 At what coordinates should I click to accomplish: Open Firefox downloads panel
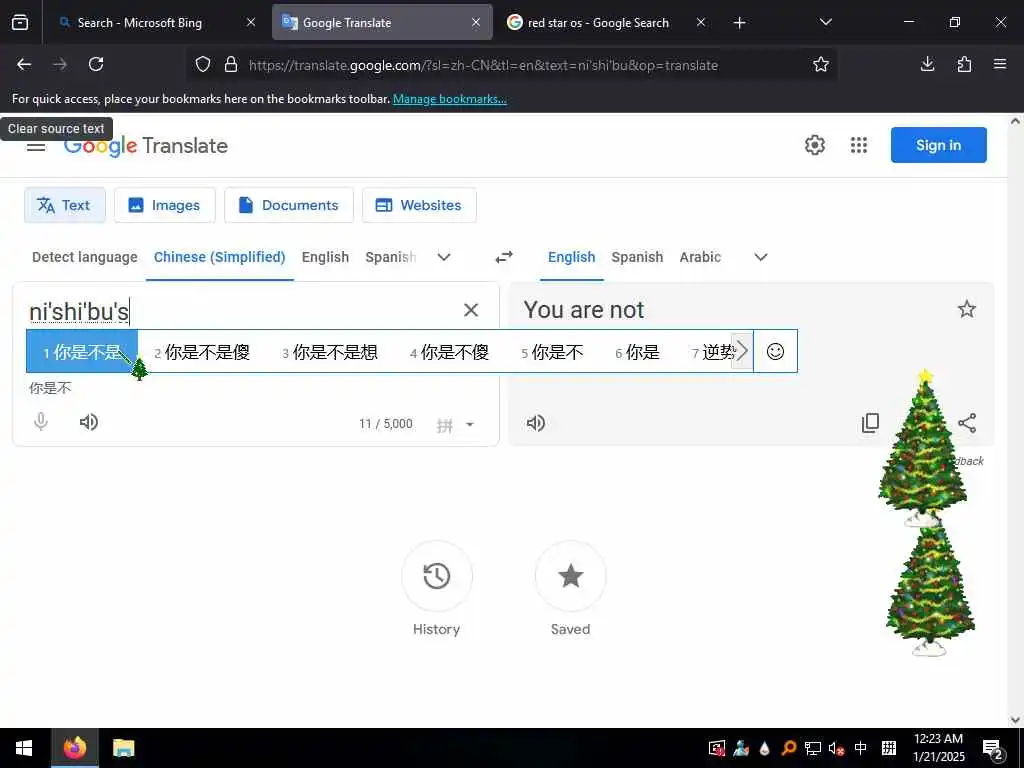point(927,64)
